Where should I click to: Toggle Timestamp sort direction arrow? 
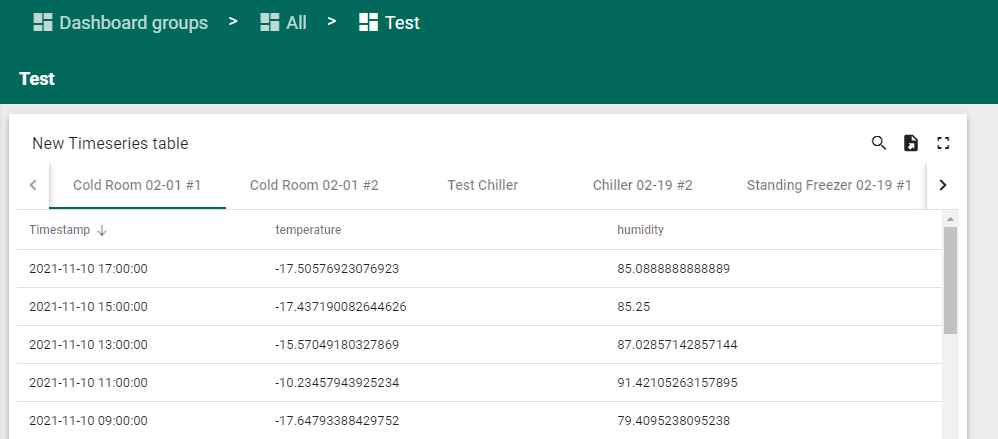102,230
